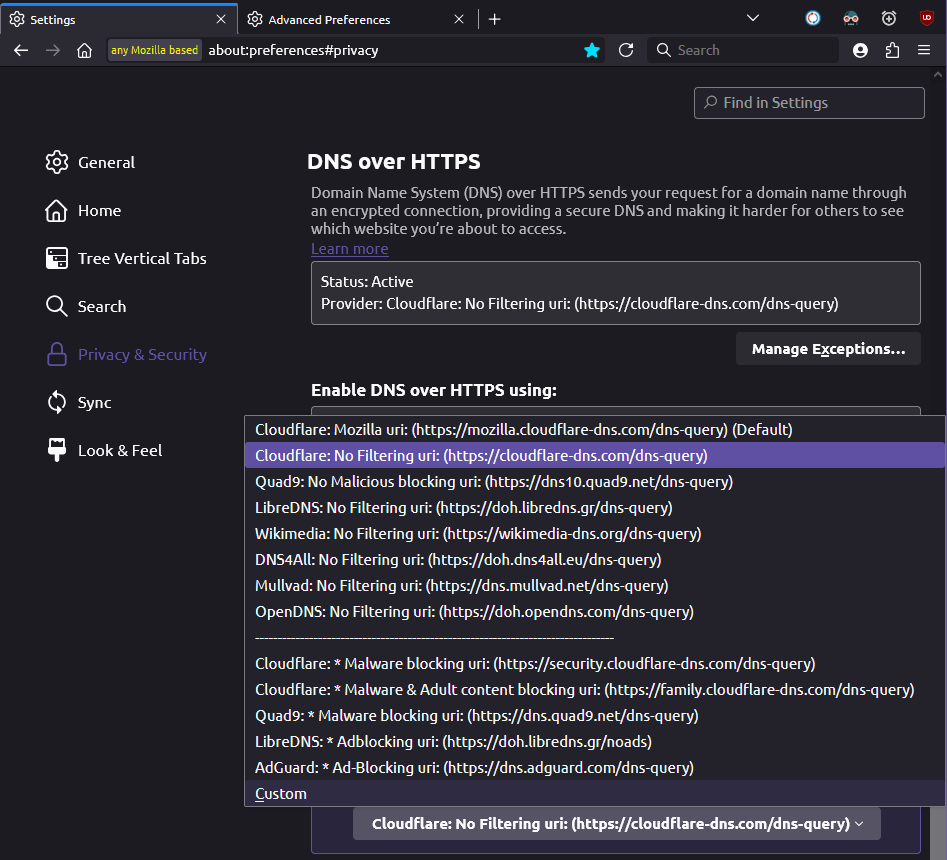947x860 pixels.
Task: Follow the Learn more link
Action: tap(350, 249)
